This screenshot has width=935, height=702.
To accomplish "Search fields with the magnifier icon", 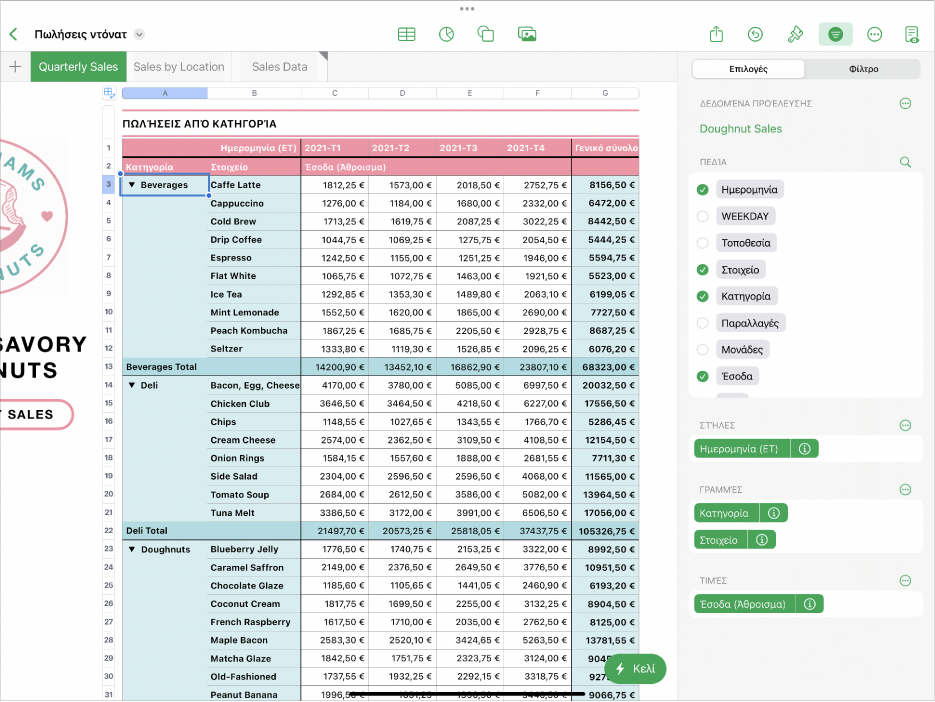I will pyautogui.click(x=905, y=161).
